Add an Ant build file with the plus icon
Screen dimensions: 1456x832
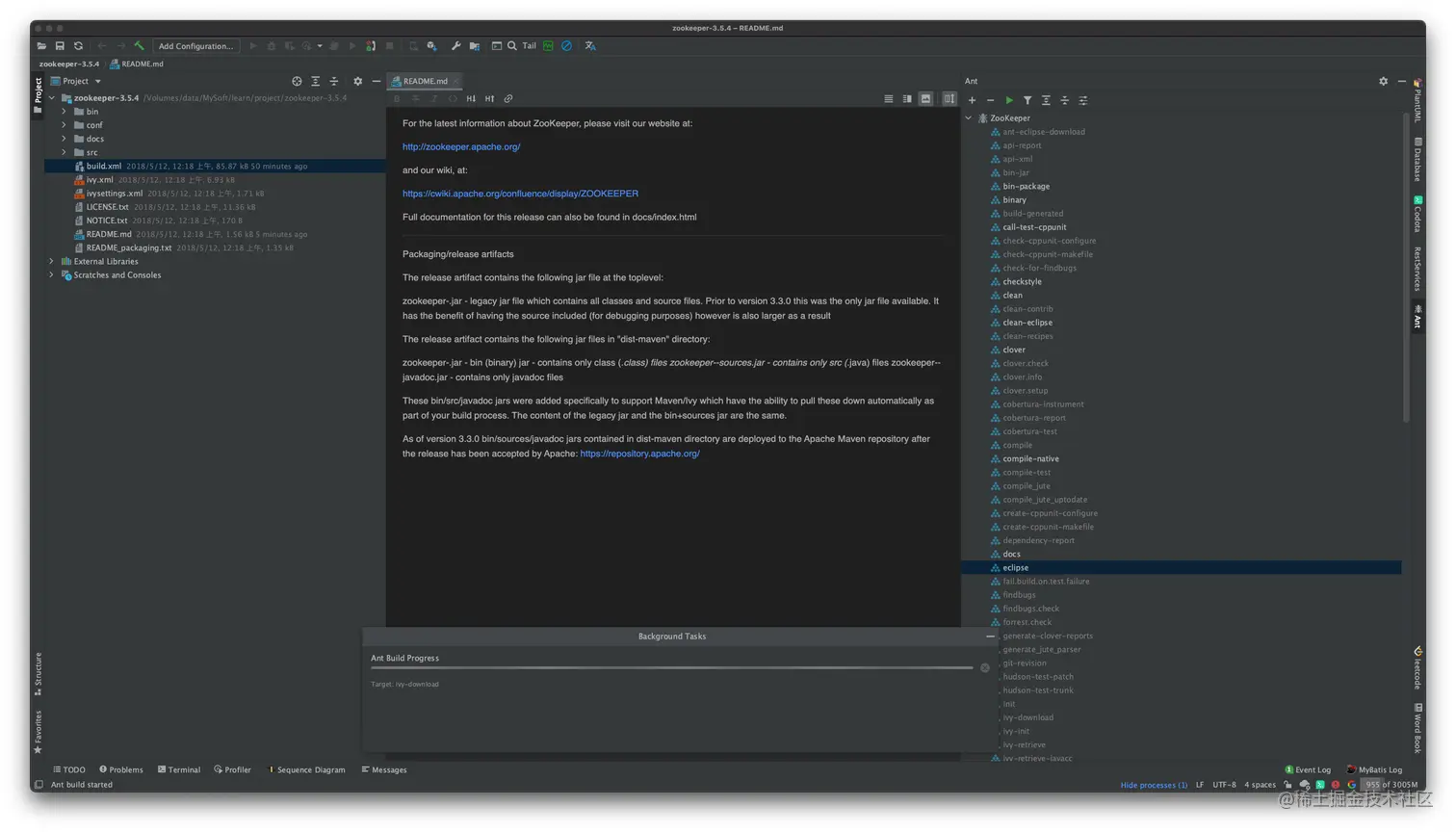click(x=972, y=100)
